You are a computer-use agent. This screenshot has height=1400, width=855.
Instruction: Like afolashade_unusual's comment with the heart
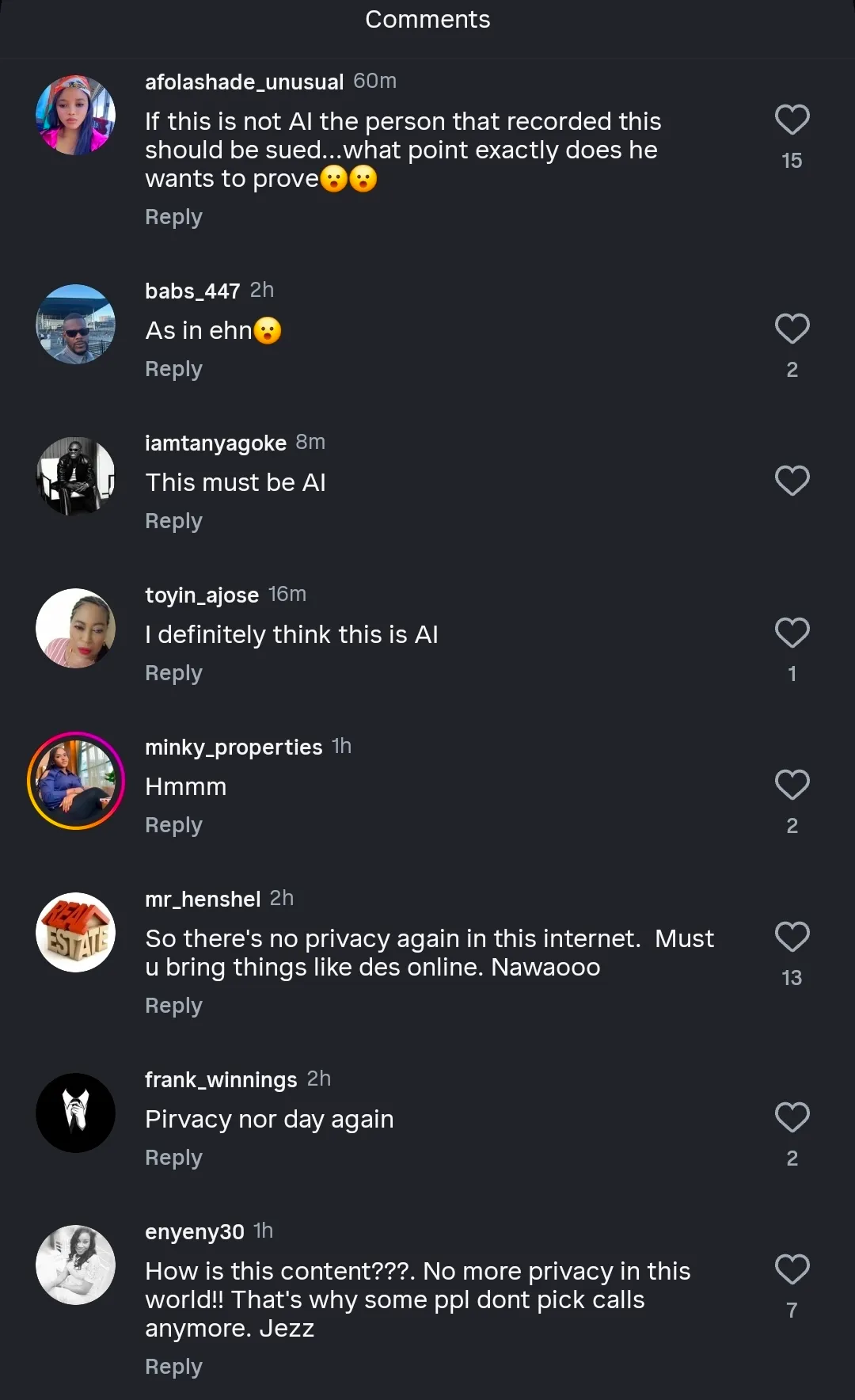[792, 120]
